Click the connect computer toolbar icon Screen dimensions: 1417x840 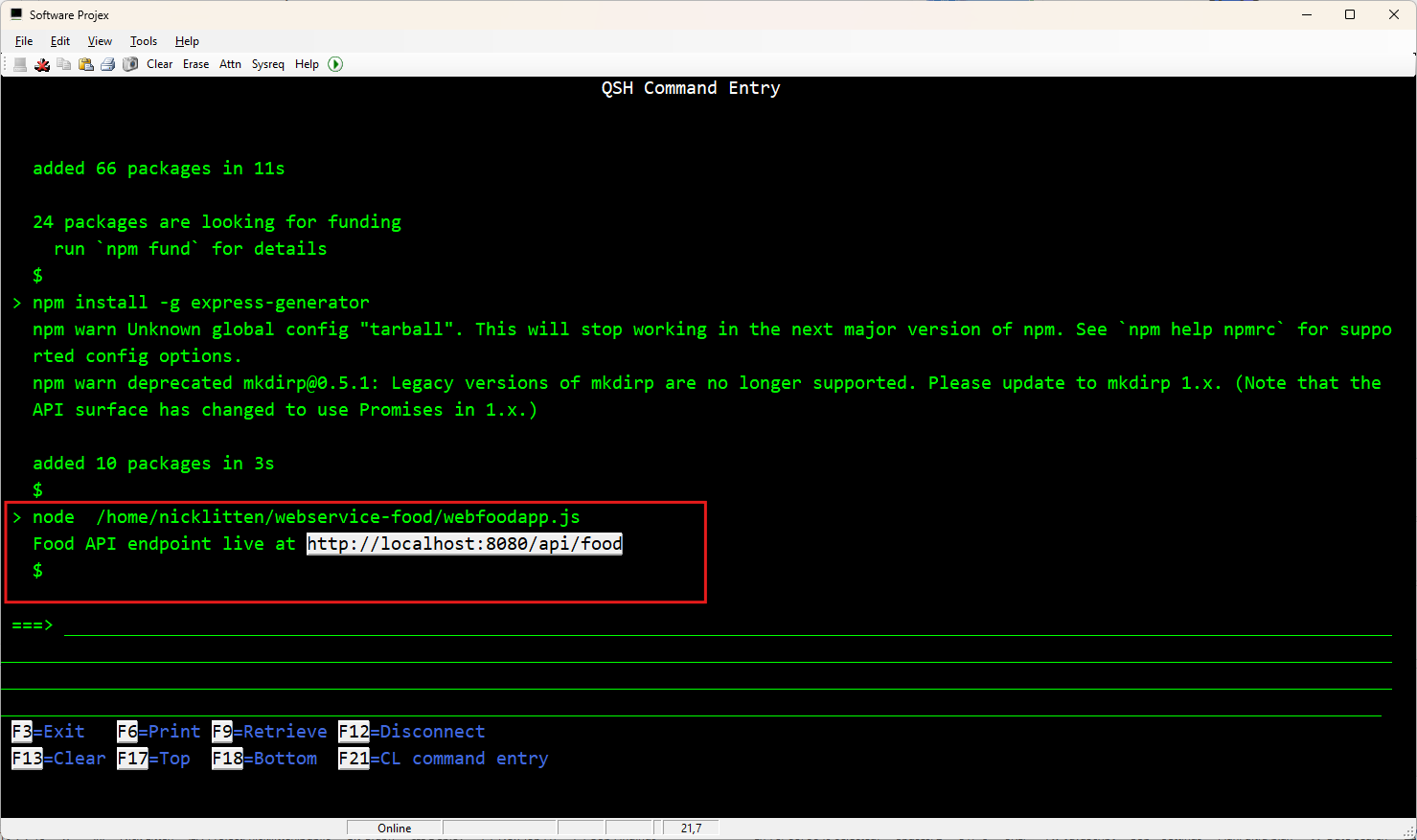click(x=20, y=64)
